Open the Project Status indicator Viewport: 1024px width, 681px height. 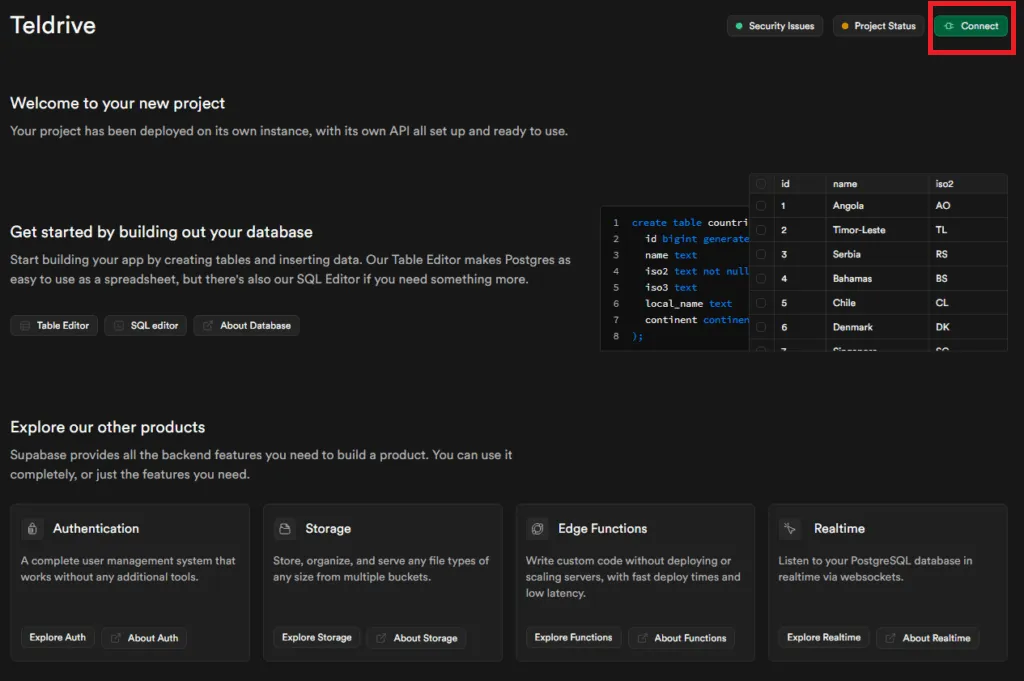point(878,26)
